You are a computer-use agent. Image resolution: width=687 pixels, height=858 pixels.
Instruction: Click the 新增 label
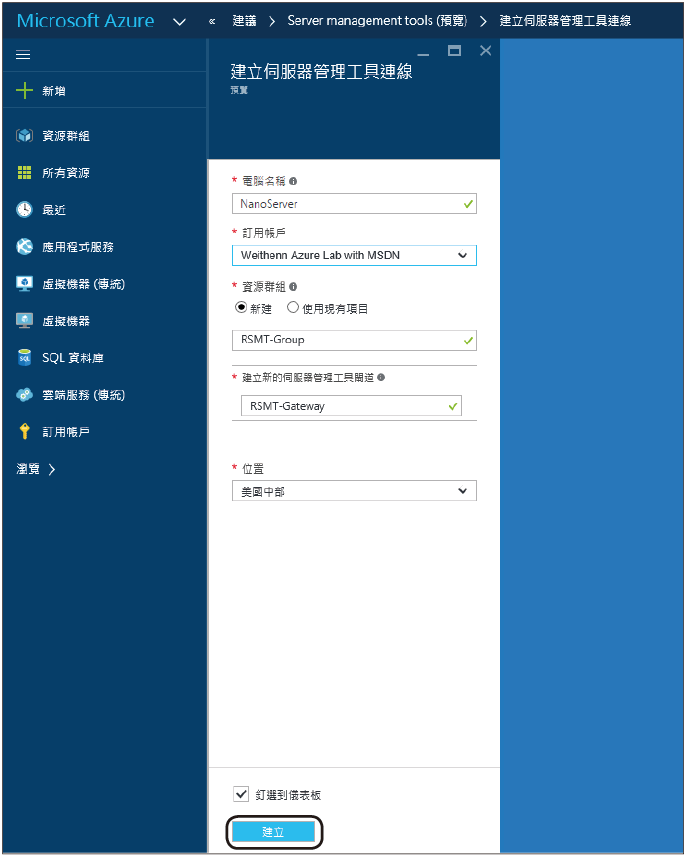(54, 91)
